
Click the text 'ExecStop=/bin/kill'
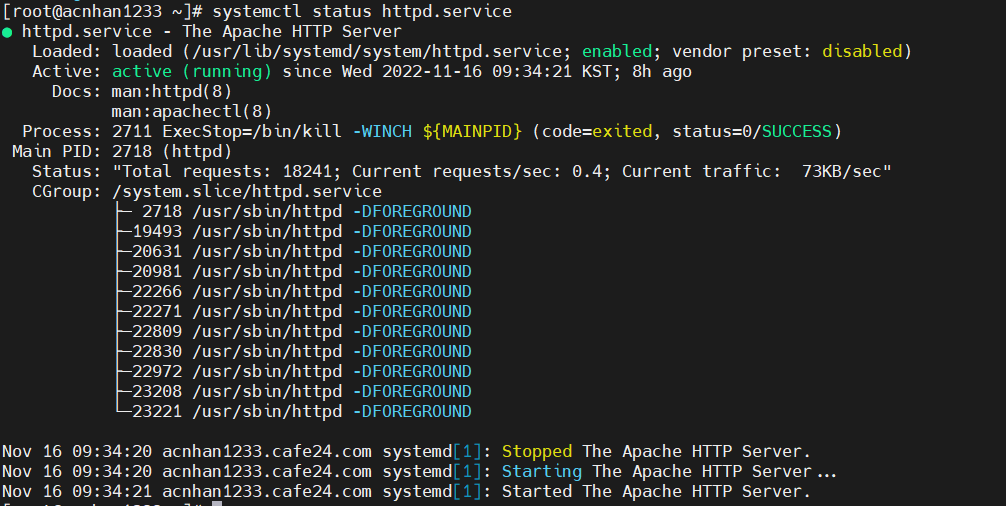click(x=252, y=131)
